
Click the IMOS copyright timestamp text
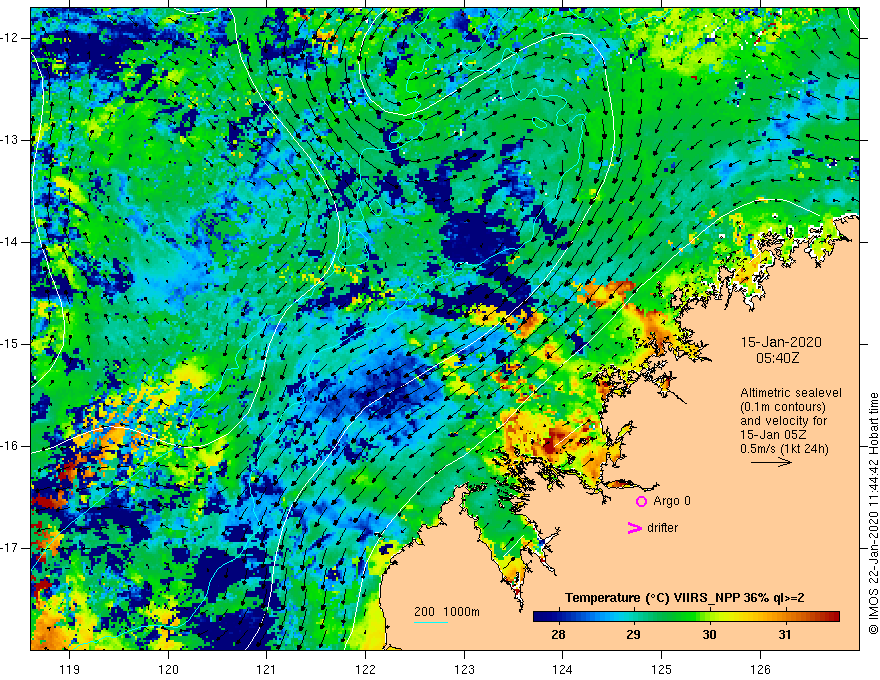(x=873, y=513)
